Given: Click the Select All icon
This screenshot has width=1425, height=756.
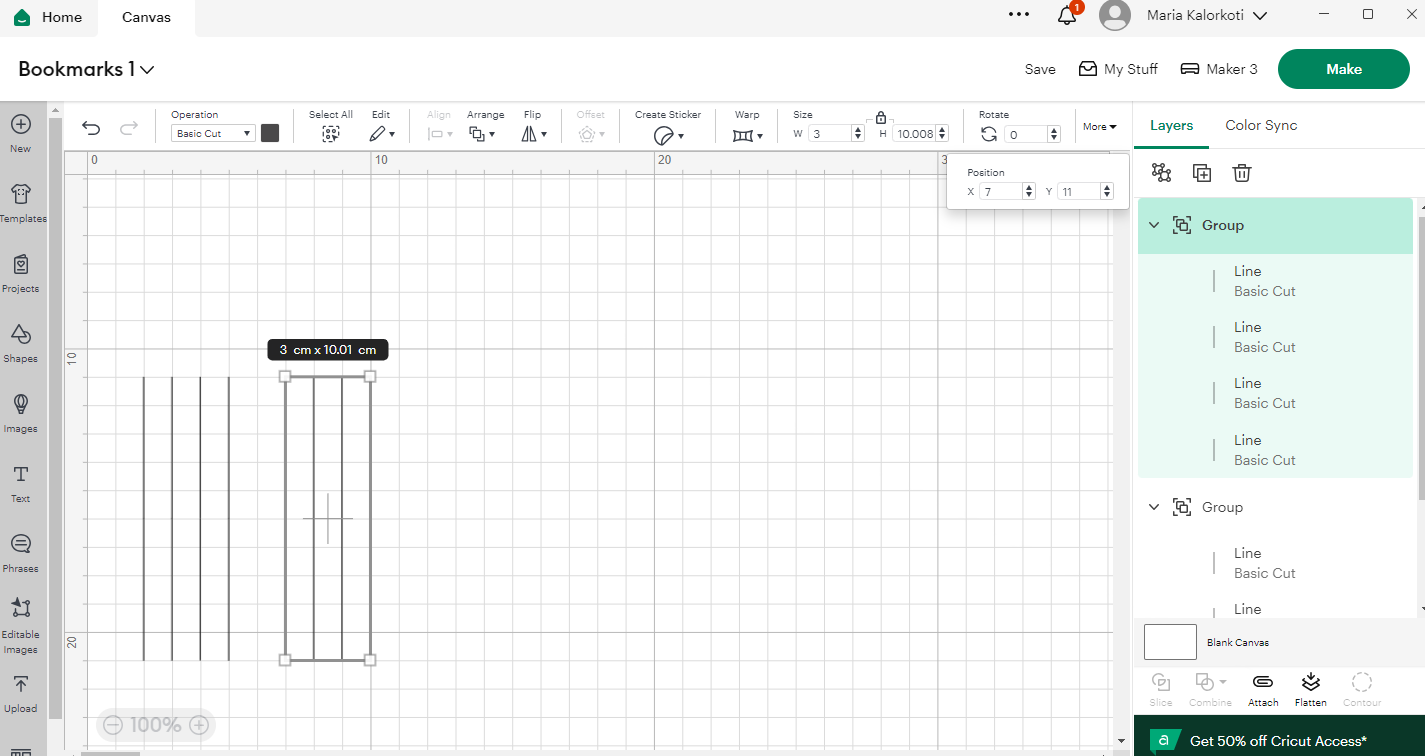Looking at the screenshot, I should (330, 134).
